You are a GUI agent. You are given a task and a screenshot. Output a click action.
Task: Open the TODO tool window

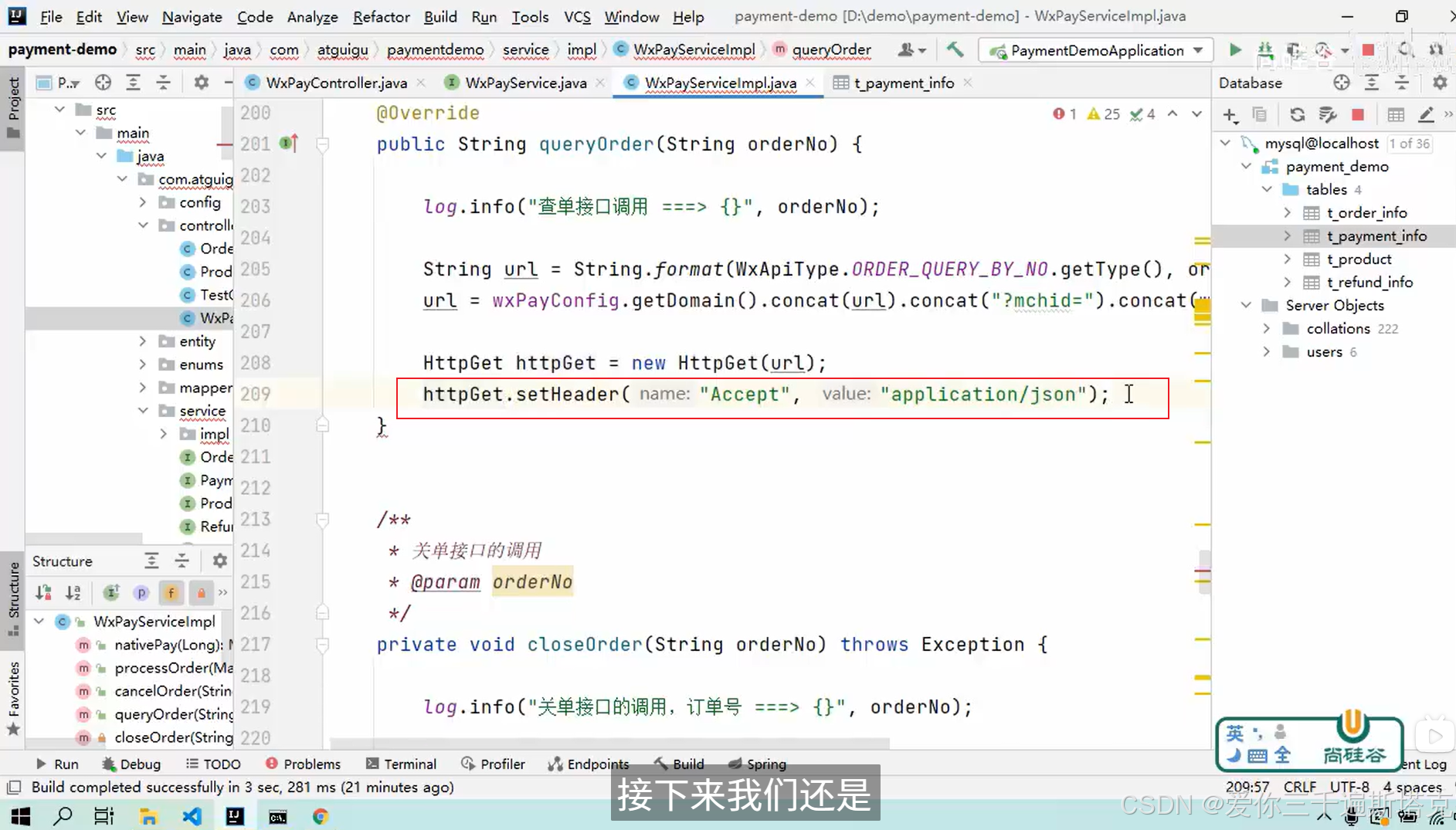pyautogui.click(x=213, y=764)
